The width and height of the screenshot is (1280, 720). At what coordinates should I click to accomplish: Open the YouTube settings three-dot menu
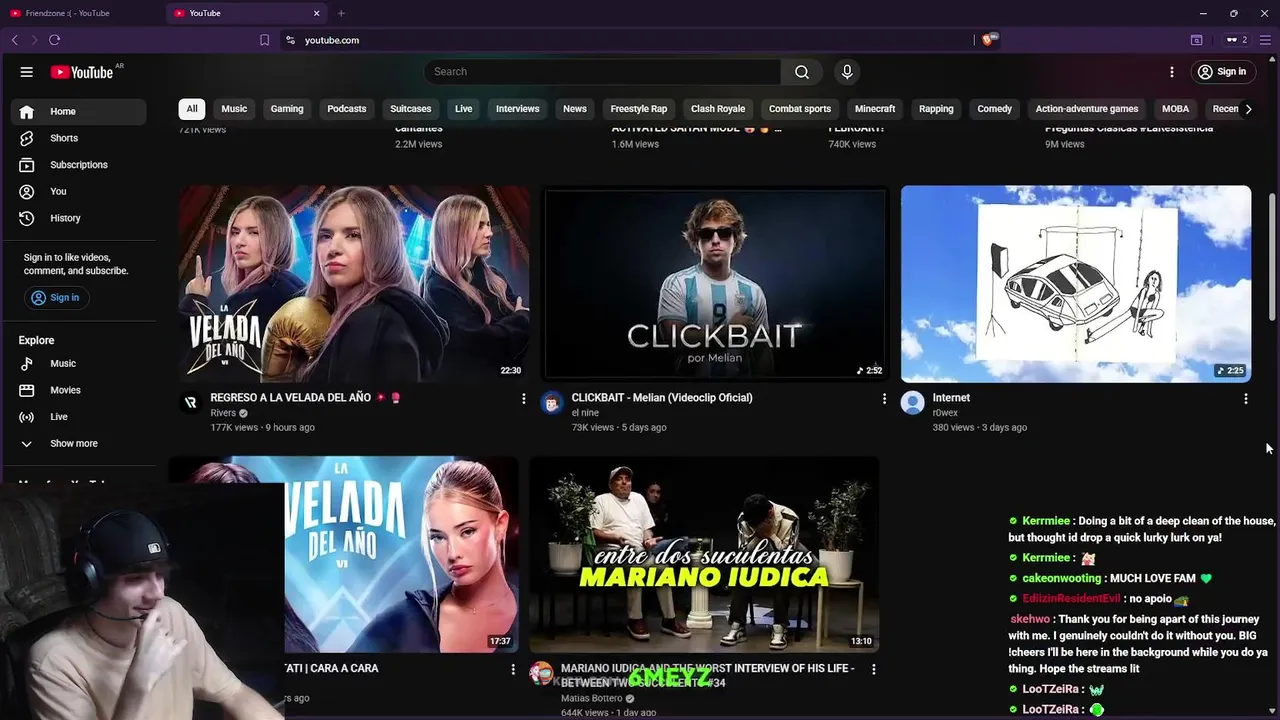coord(1172,72)
